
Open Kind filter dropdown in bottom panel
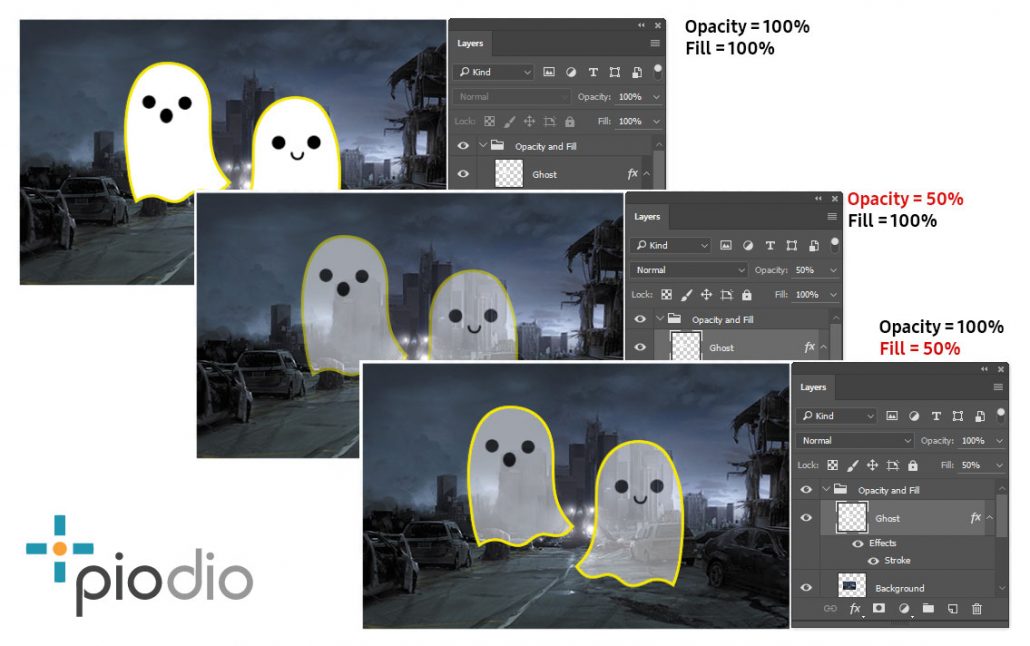coord(836,415)
